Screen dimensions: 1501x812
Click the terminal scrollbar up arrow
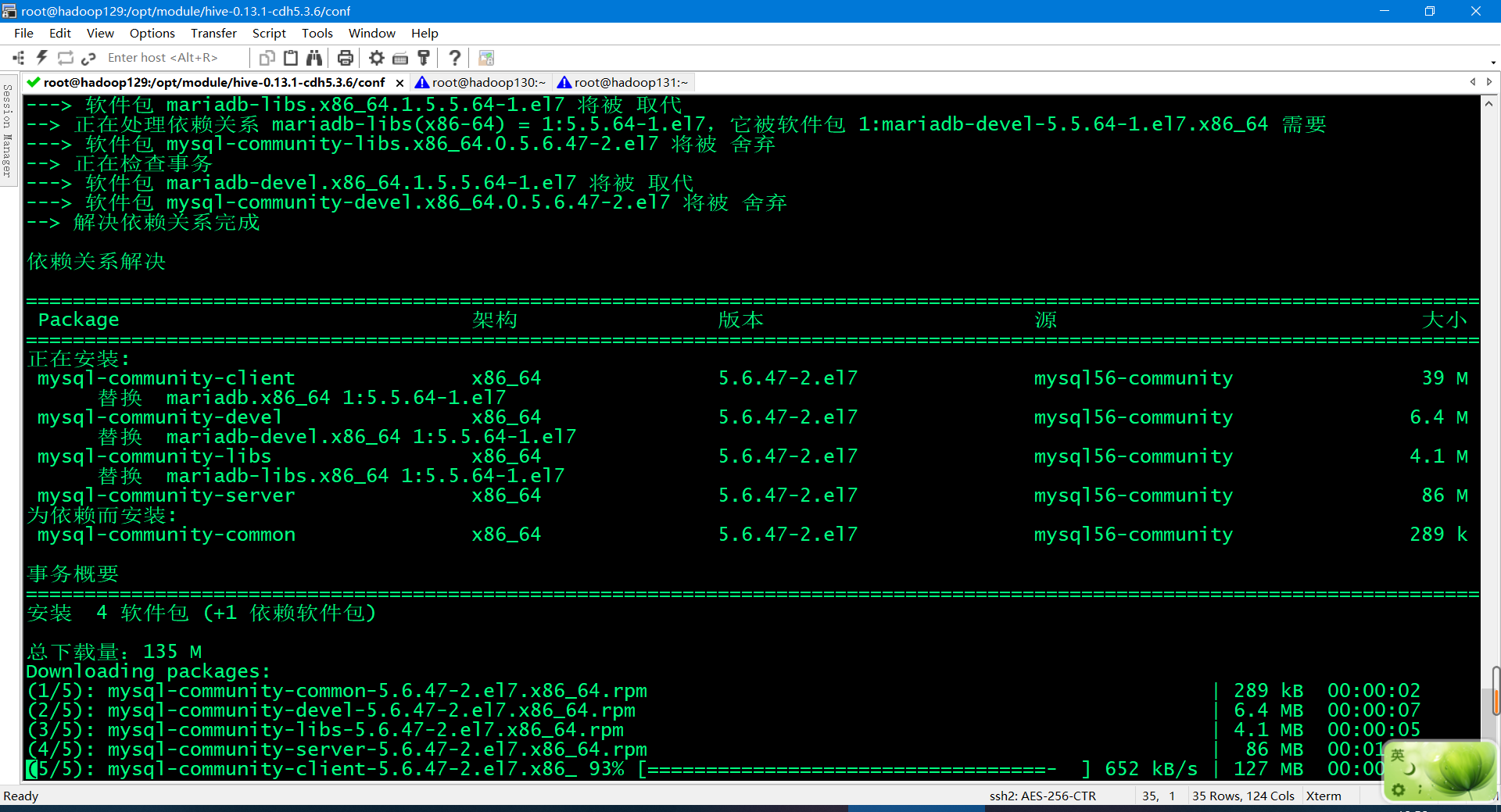tap(1488, 104)
